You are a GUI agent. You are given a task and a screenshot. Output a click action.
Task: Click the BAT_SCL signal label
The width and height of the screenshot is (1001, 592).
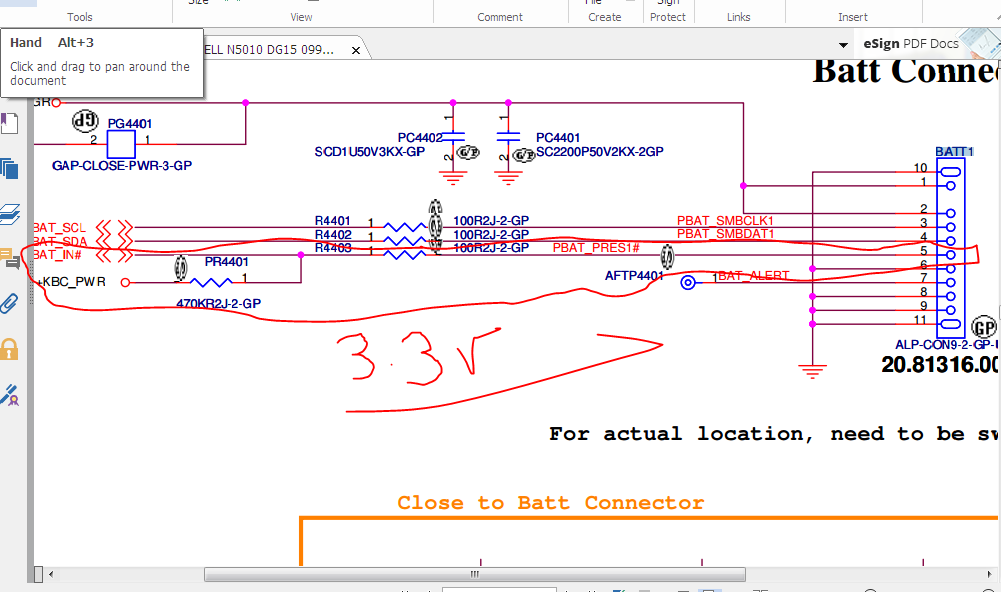pyautogui.click(x=59, y=227)
